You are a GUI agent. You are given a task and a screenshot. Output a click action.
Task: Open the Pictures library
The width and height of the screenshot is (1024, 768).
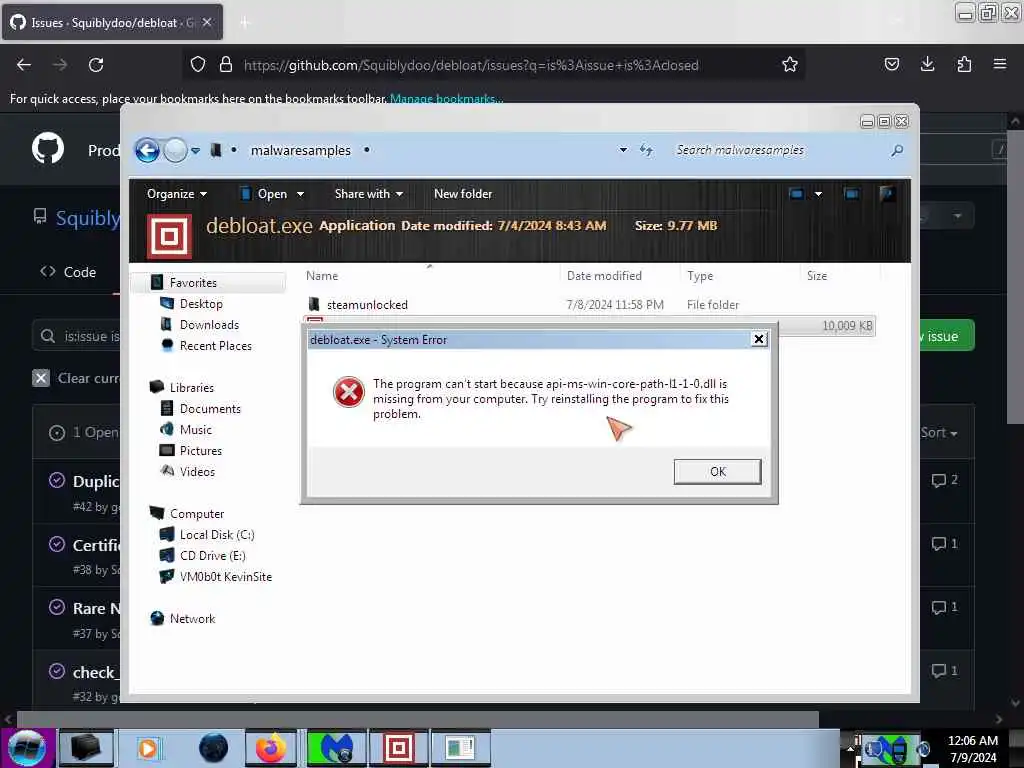200,451
